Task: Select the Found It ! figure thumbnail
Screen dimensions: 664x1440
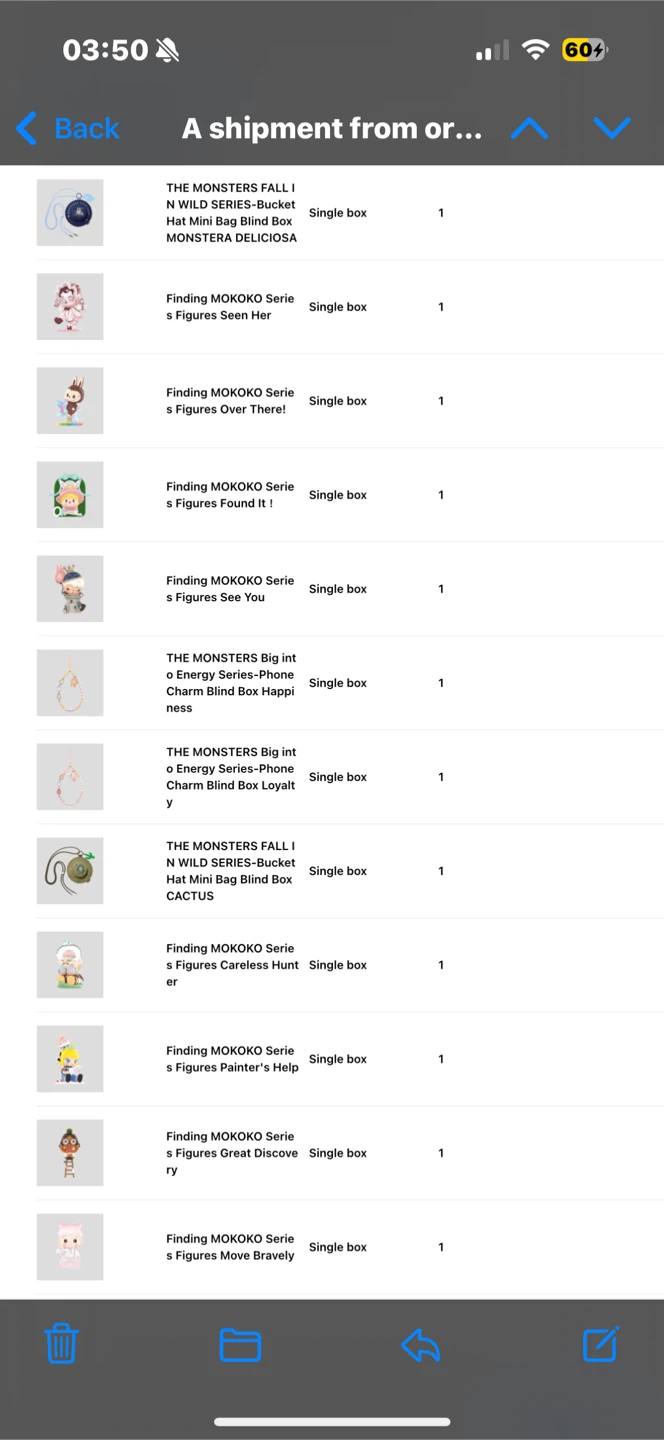Action: coord(70,494)
